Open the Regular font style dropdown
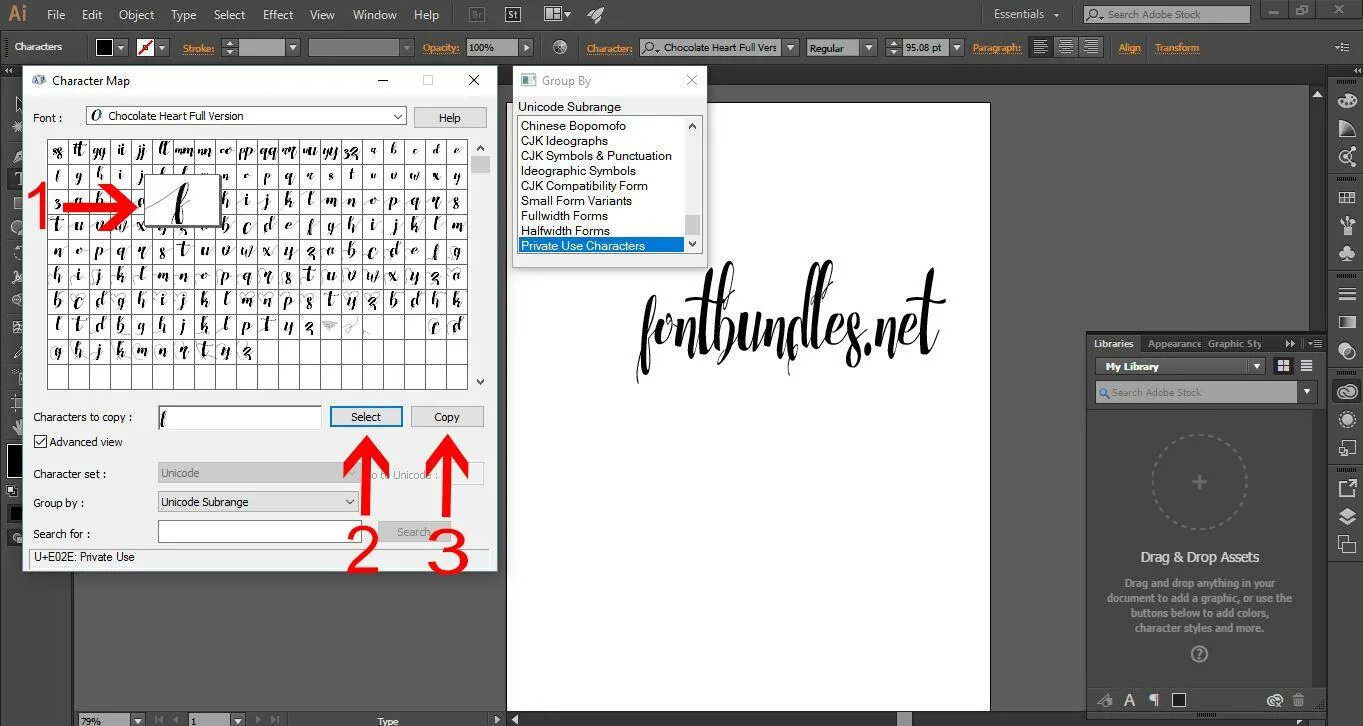 [868, 48]
